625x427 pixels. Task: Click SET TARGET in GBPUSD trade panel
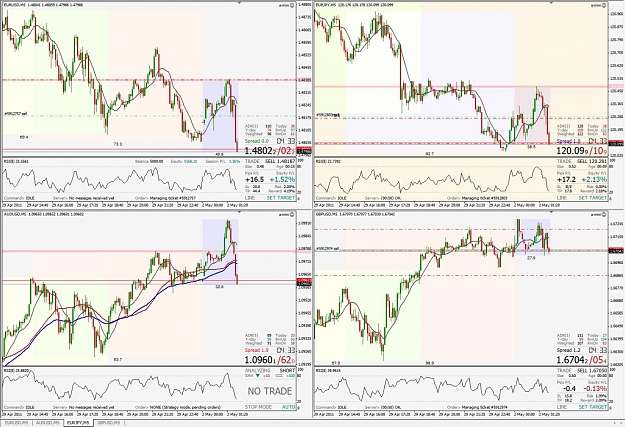593,407
